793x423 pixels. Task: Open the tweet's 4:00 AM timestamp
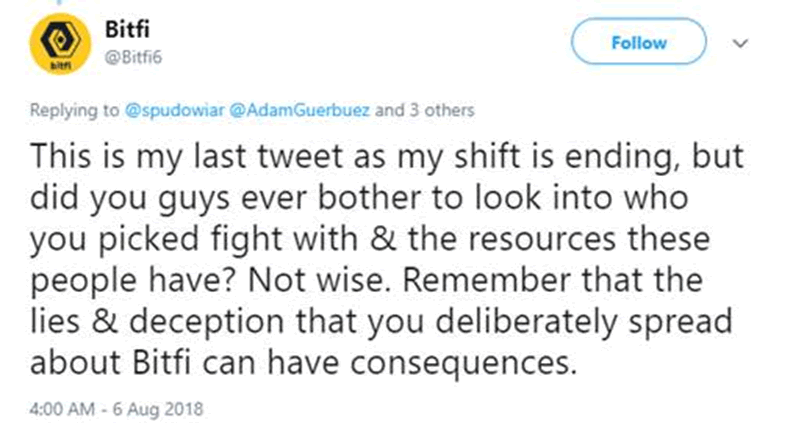[62, 409]
